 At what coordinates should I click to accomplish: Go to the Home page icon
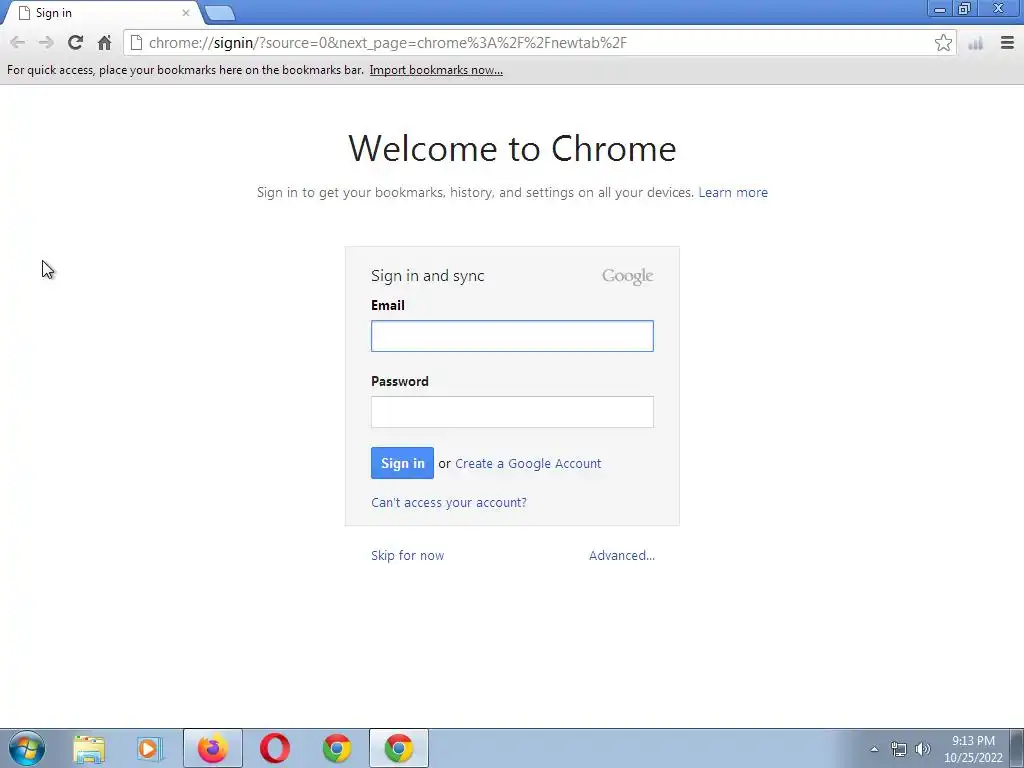(104, 43)
